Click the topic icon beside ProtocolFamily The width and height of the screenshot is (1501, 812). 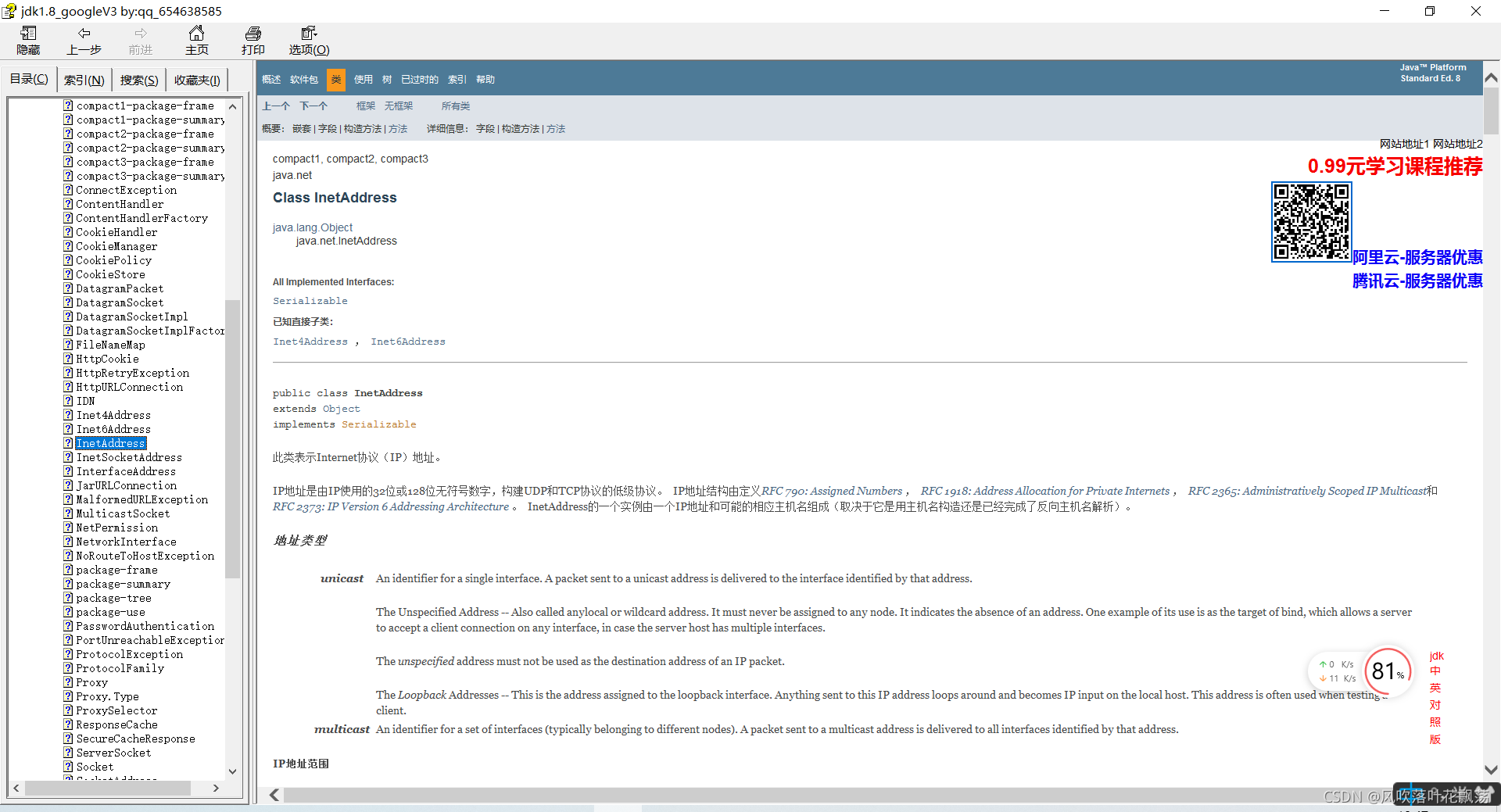pyautogui.click(x=69, y=668)
